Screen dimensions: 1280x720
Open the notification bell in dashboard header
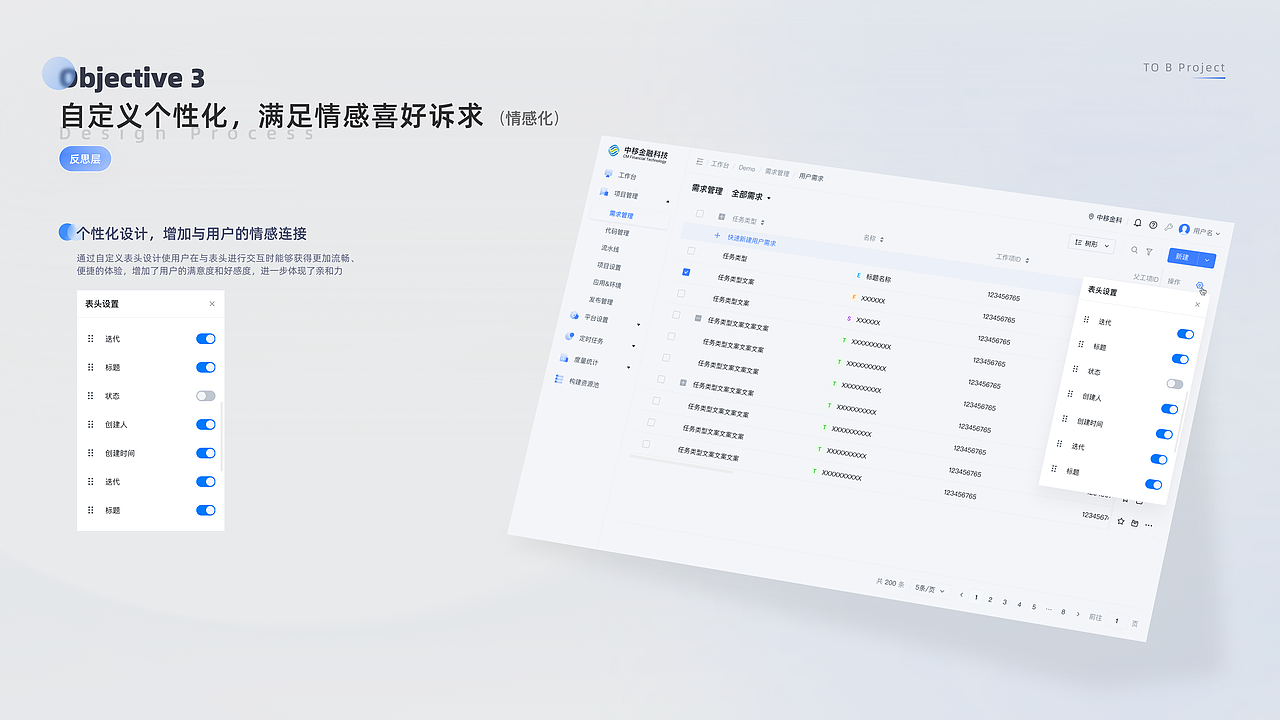point(1137,223)
